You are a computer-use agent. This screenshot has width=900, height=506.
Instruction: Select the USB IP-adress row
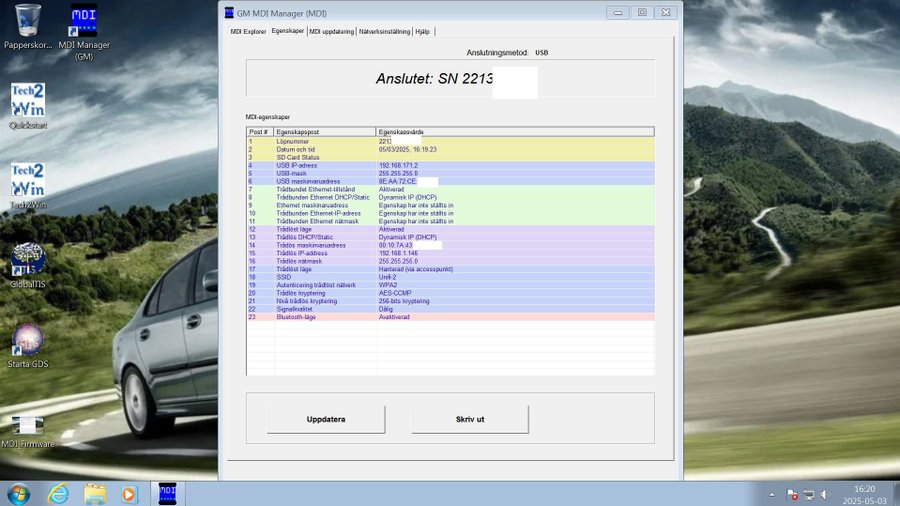pyautogui.click(x=451, y=165)
